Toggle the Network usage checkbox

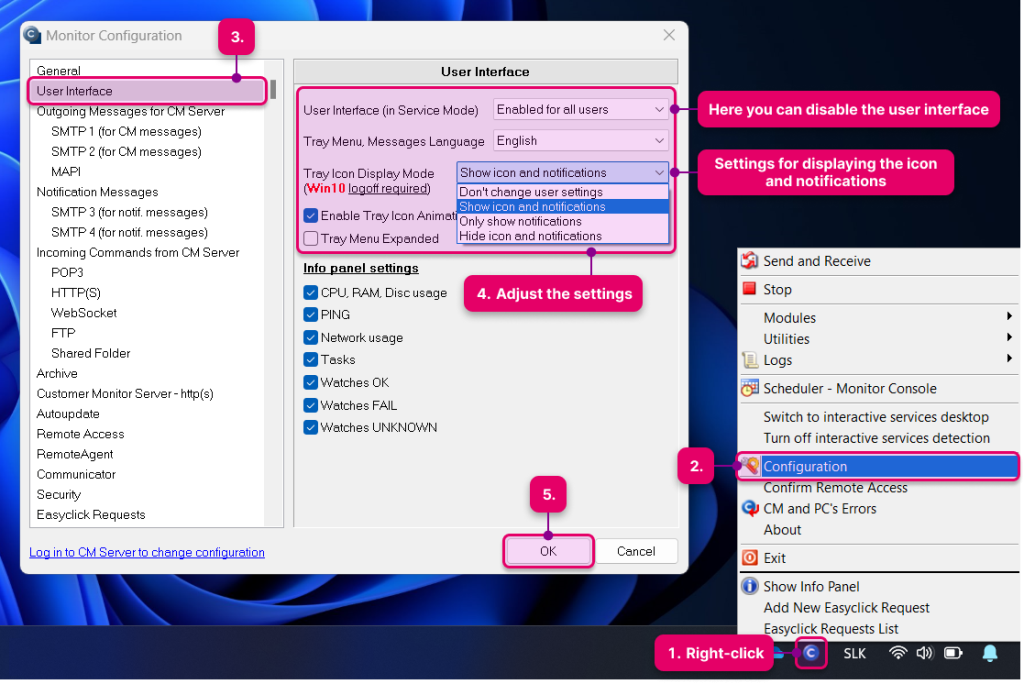pos(312,338)
